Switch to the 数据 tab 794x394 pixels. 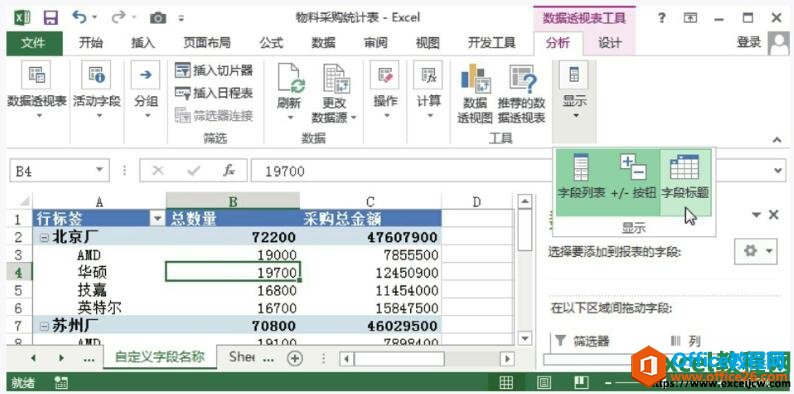pos(323,43)
